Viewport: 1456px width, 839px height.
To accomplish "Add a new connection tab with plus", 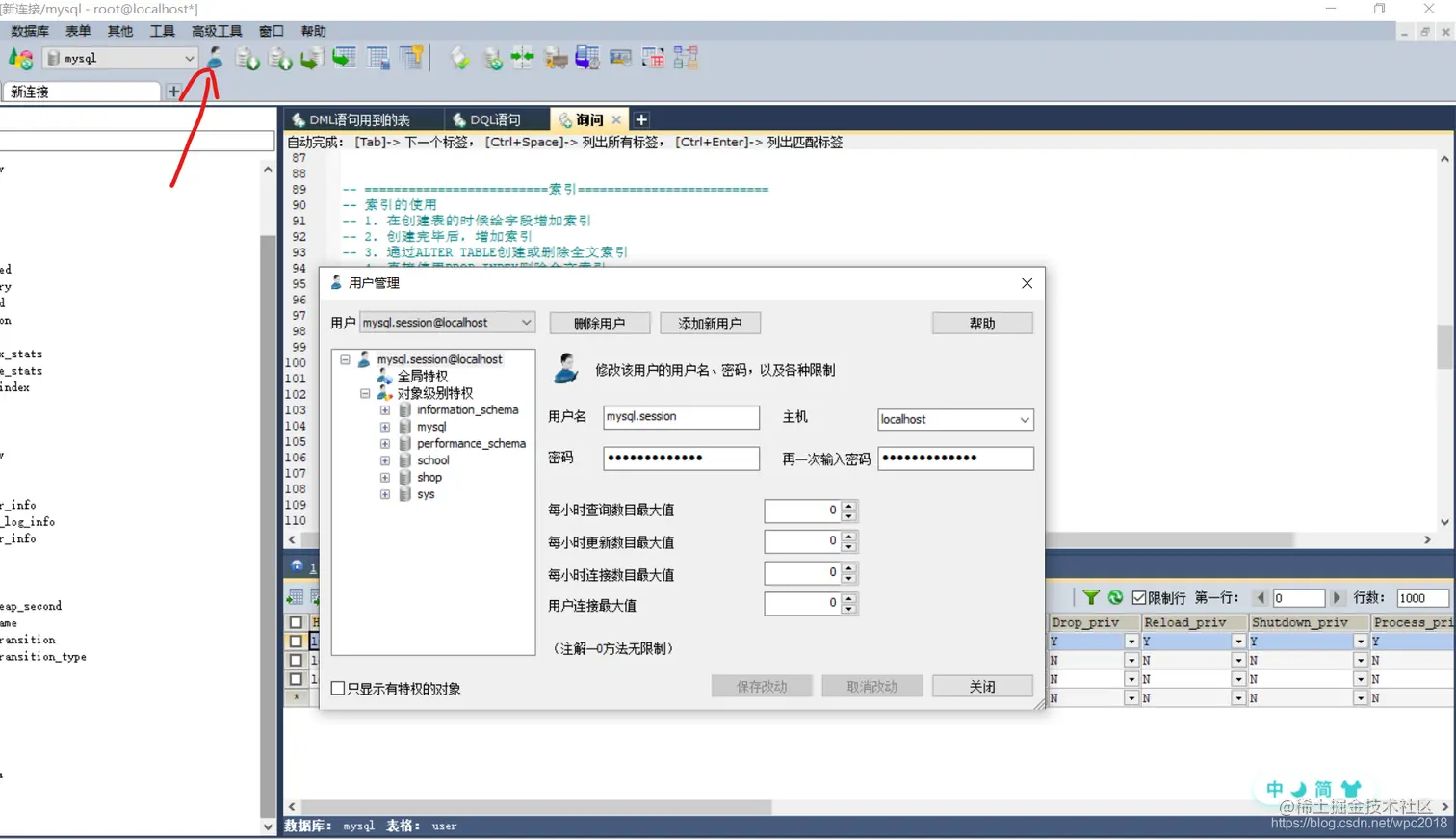I will point(173,92).
